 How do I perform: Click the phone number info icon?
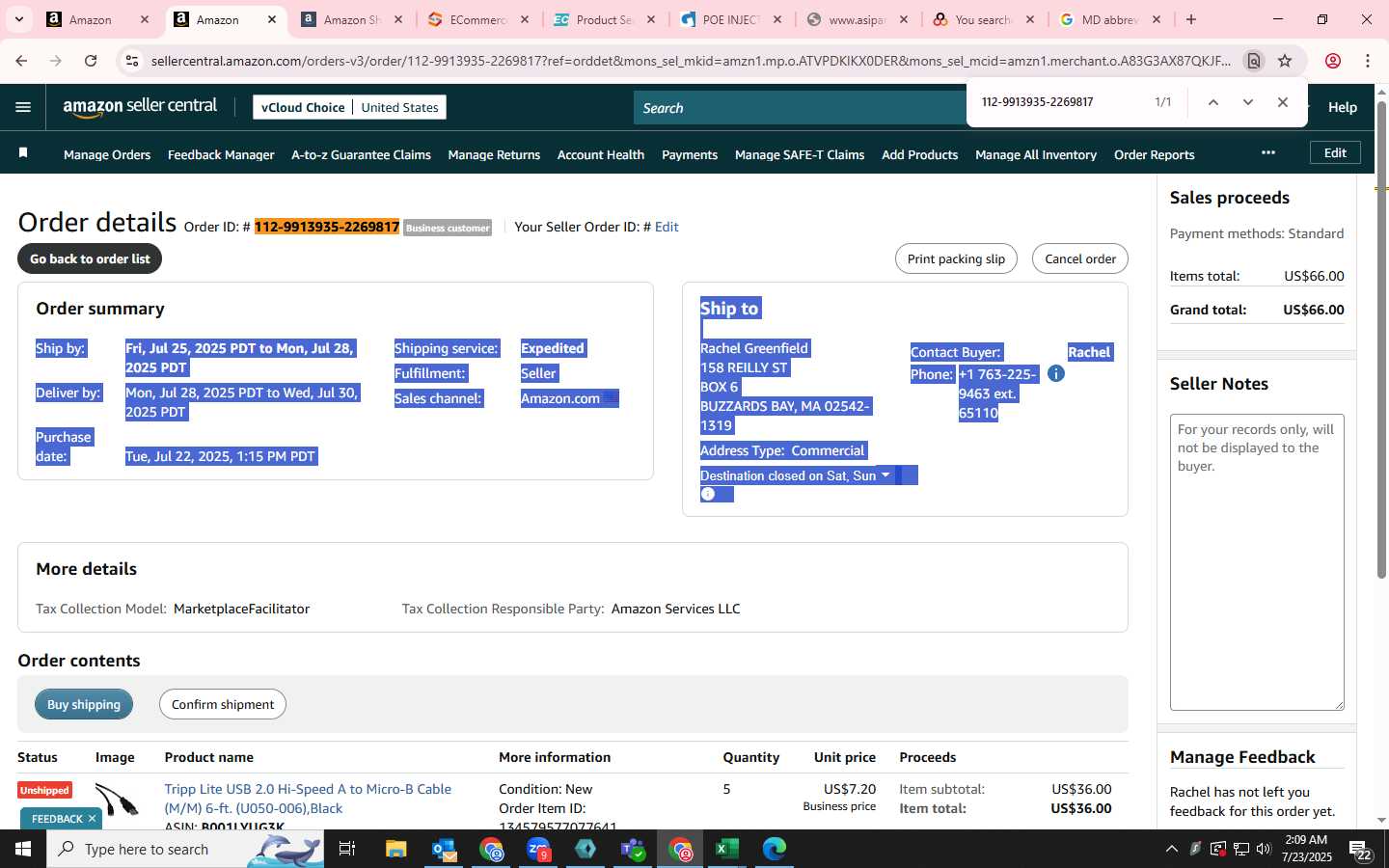coord(1056,373)
